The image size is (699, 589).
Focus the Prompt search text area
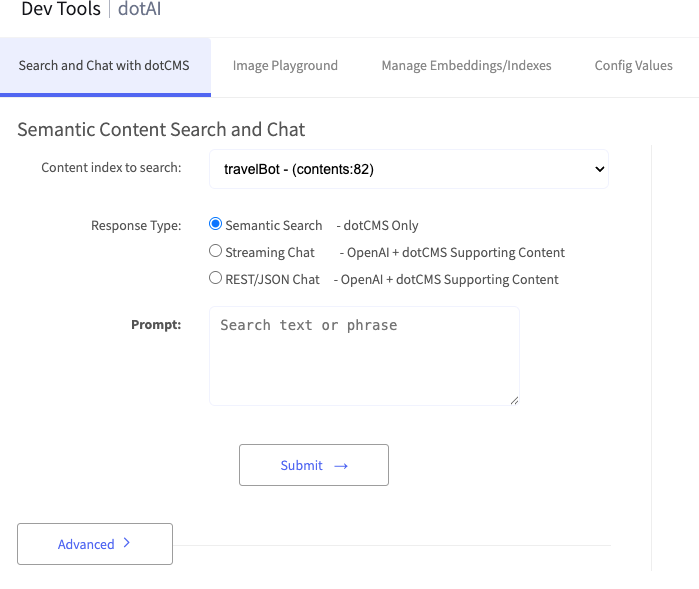tap(364, 355)
